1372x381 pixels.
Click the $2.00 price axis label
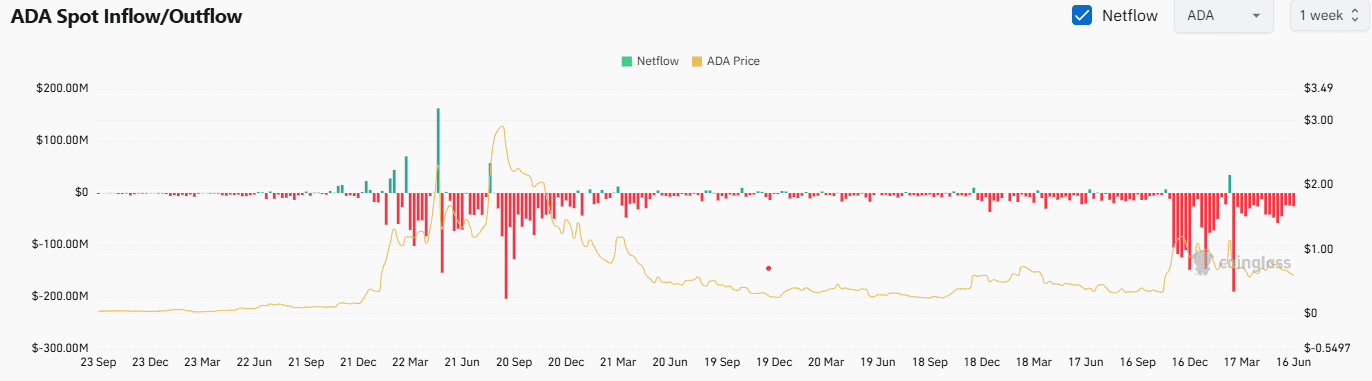(1319, 185)
